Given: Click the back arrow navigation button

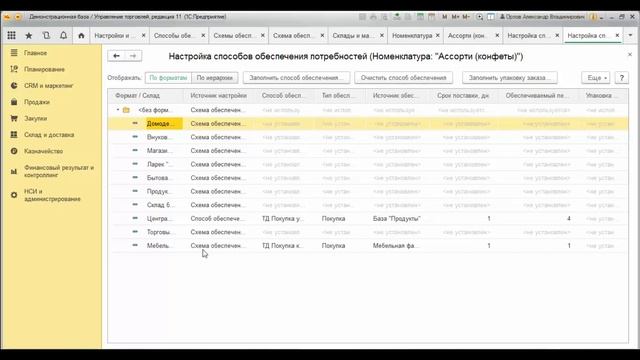Looking at the screenshot, I should [116, 56].
